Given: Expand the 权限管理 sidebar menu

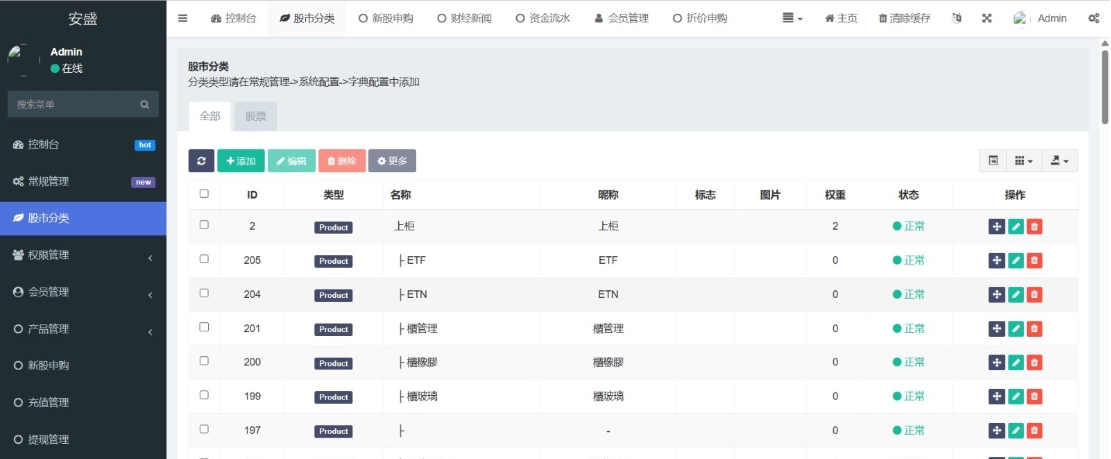Looking at the screenshot, I should [x=83, y=255].
